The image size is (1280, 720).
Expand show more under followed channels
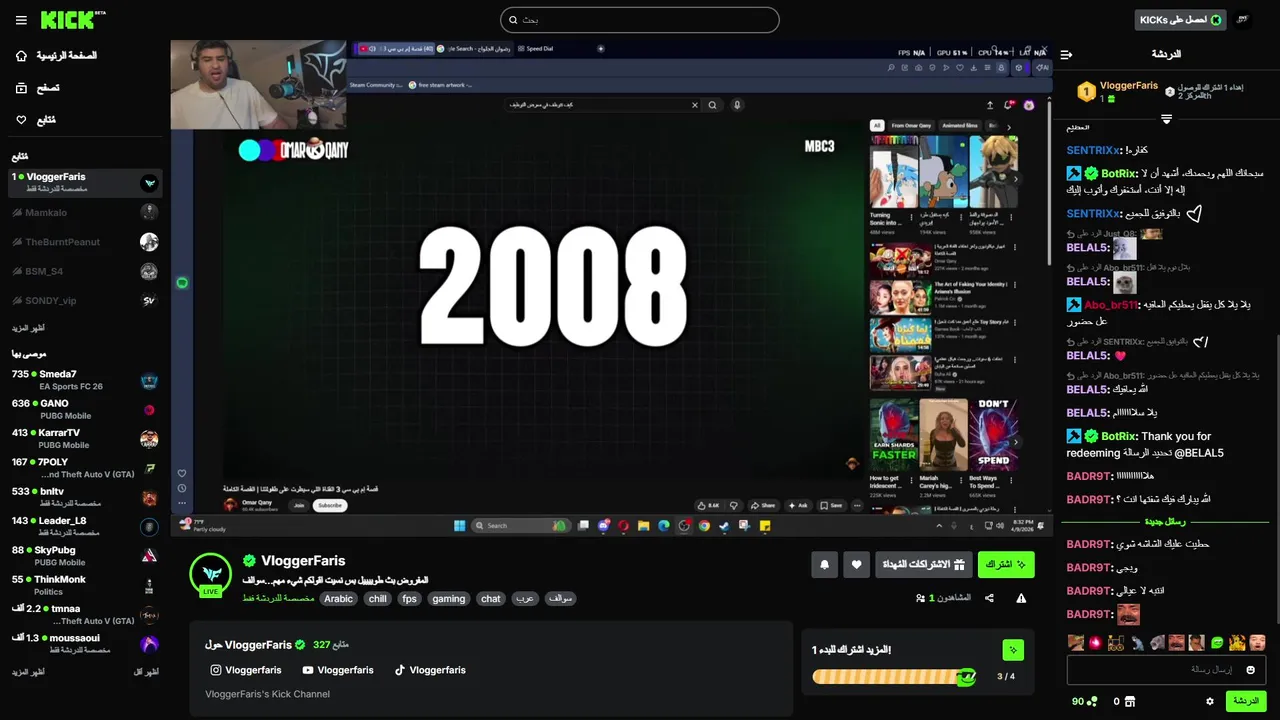pos(28,328)
